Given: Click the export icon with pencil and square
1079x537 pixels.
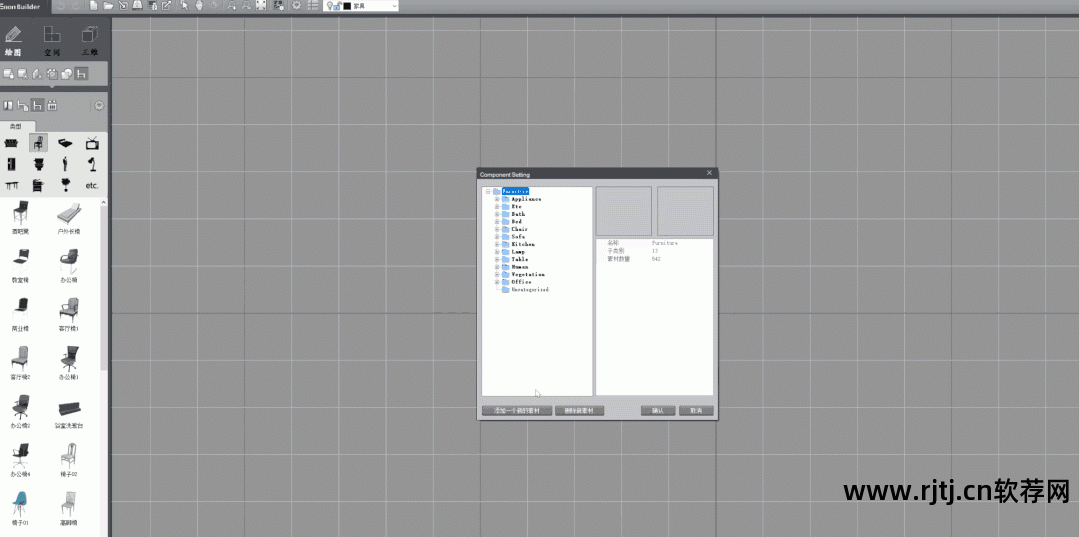Looking at the screenshot, I should tap(167, 6).
